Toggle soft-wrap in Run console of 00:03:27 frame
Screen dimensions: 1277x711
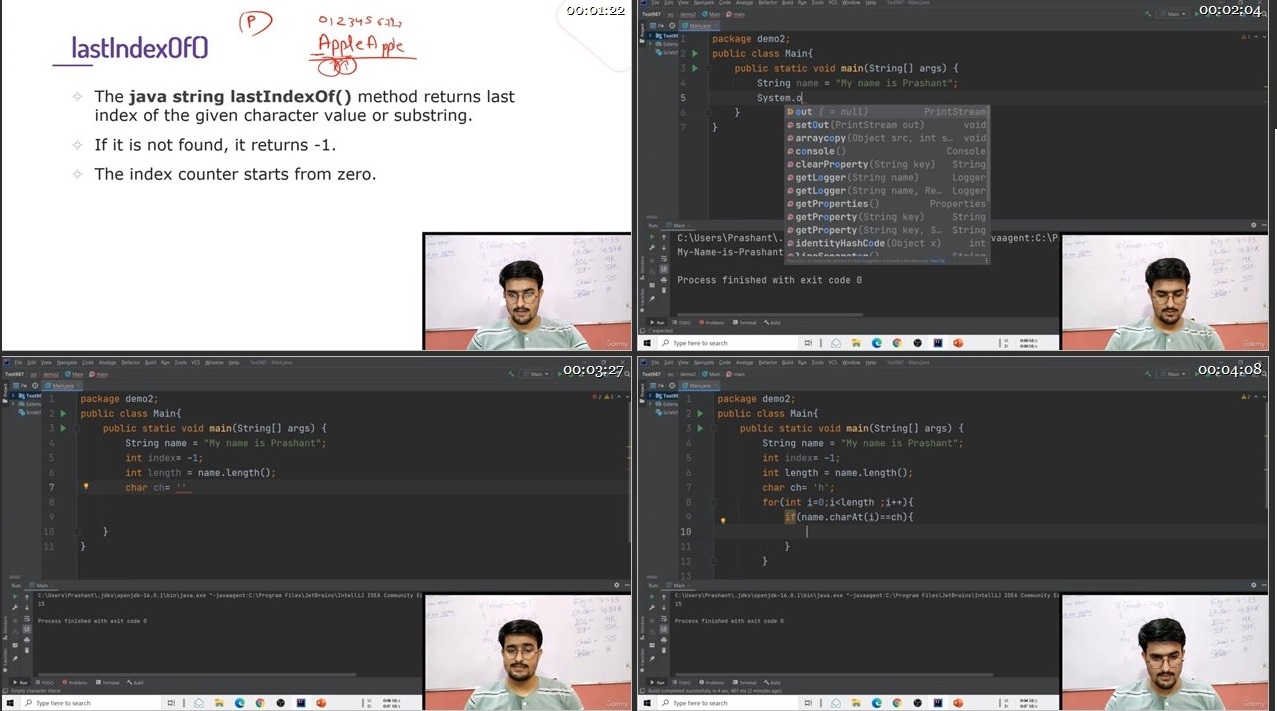[27, 619]
